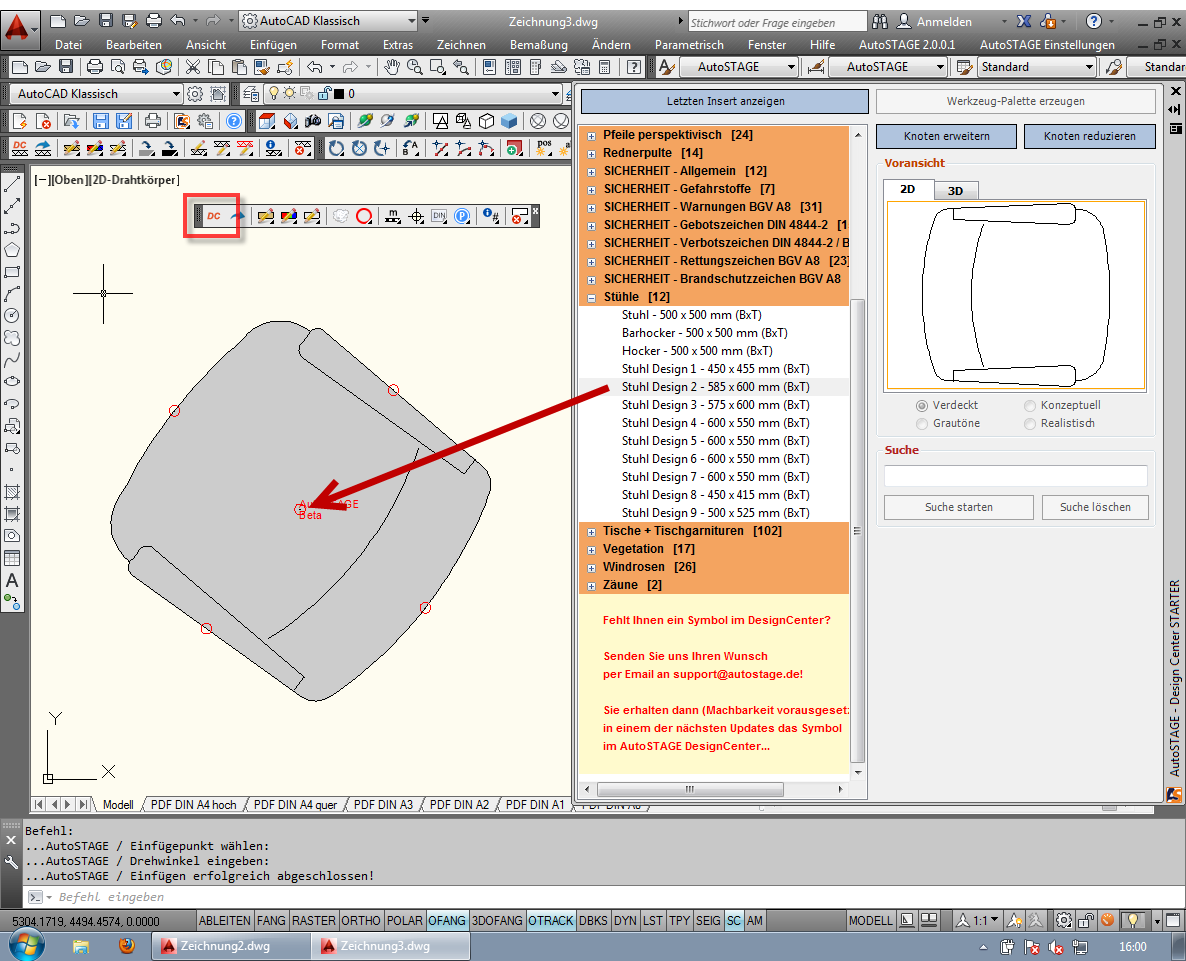This screenshot has height=961, width=1186.
Task: Click the DIN icon in floating toolbar
Action: 439,216
